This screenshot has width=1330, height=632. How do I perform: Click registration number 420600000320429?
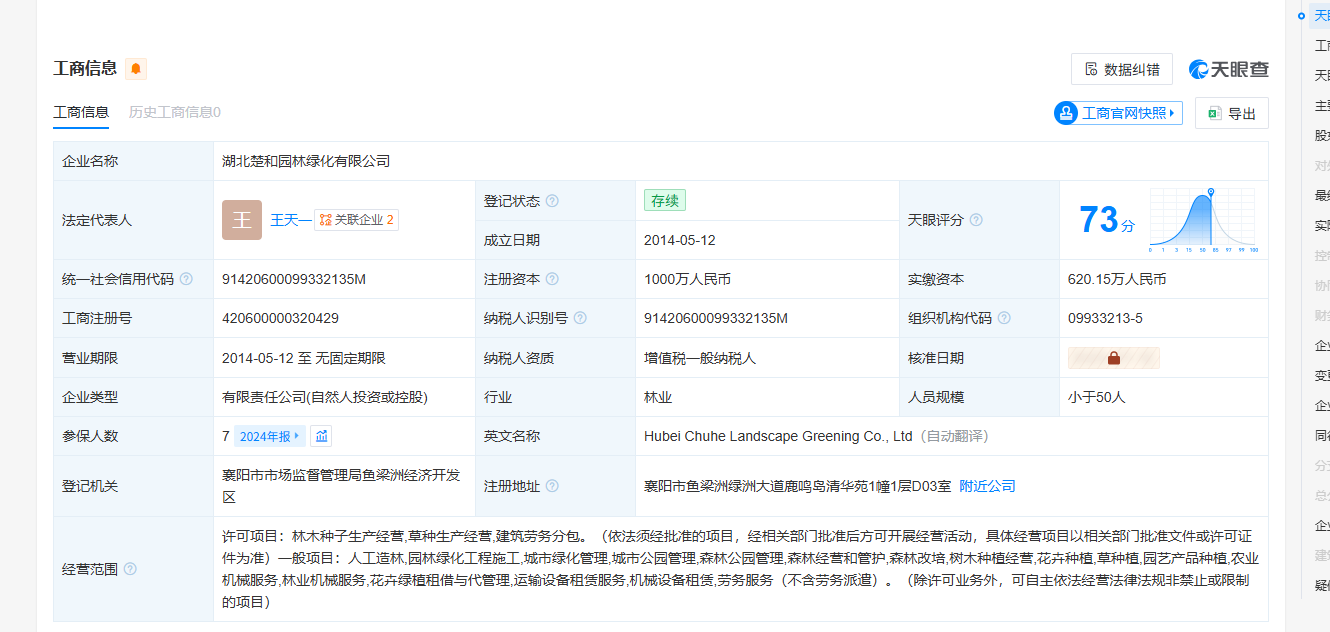(280, 318)
